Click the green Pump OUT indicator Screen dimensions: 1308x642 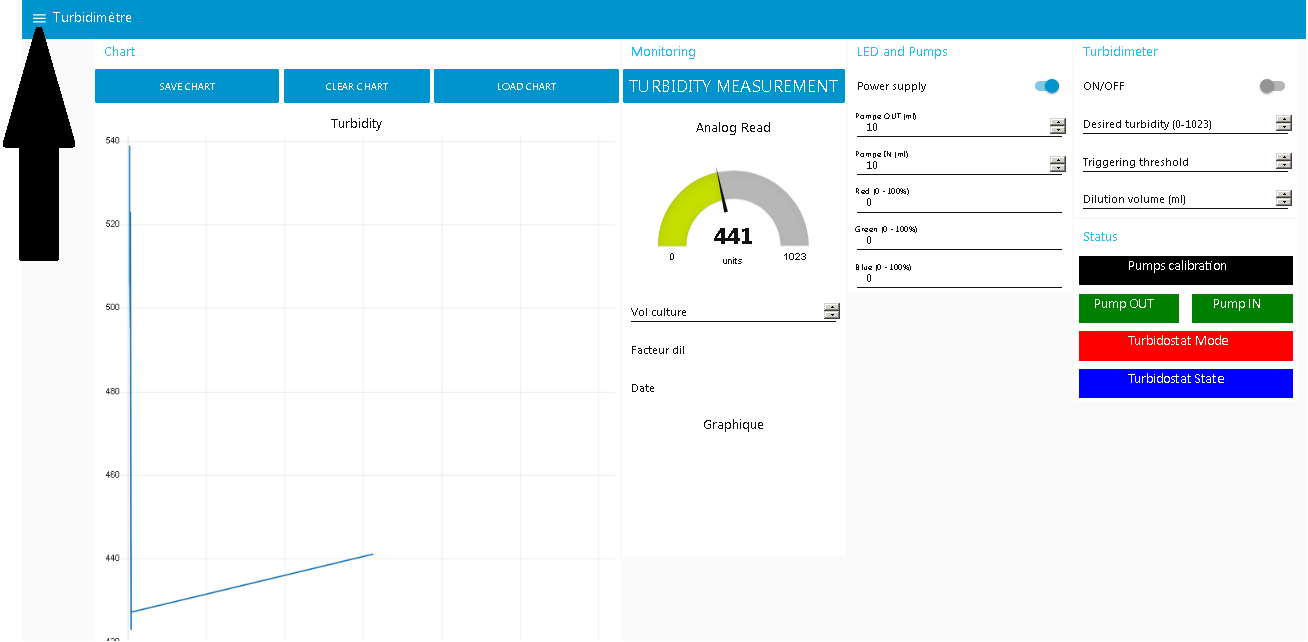pyautogui.click(x=1128, y=308)
